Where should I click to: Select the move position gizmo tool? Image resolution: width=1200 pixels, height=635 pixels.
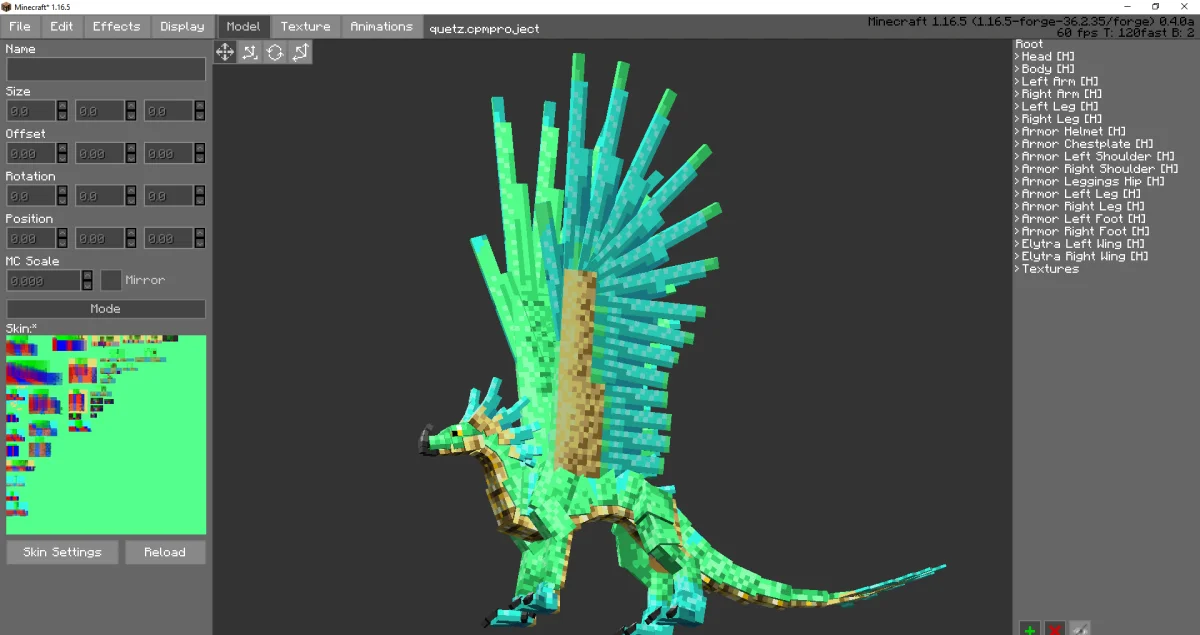pyautogui.click(x=225, y=52)
